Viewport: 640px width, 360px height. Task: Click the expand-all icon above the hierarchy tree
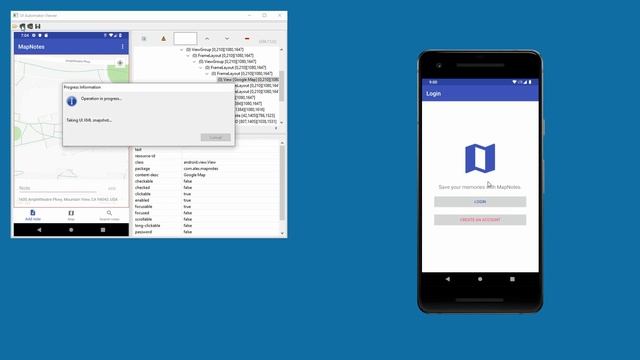pyautogui.click(x=144, y=39)
